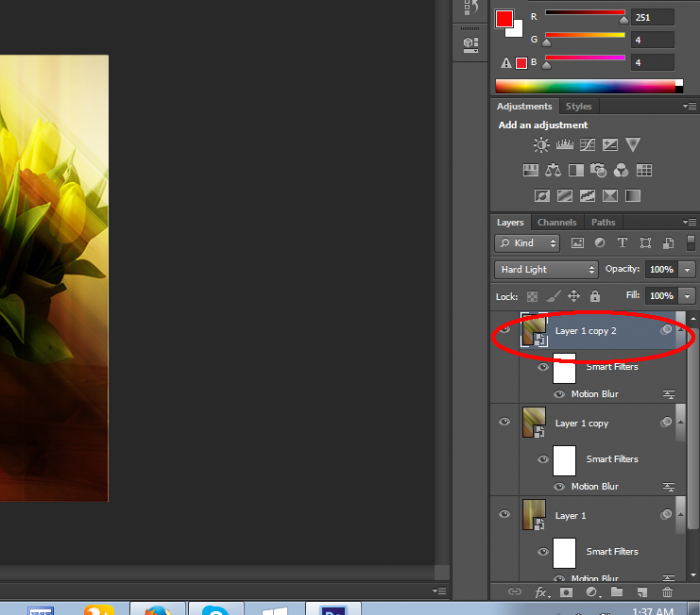
Task: Hide the Layer 1 copy layer
Action: 504,423
